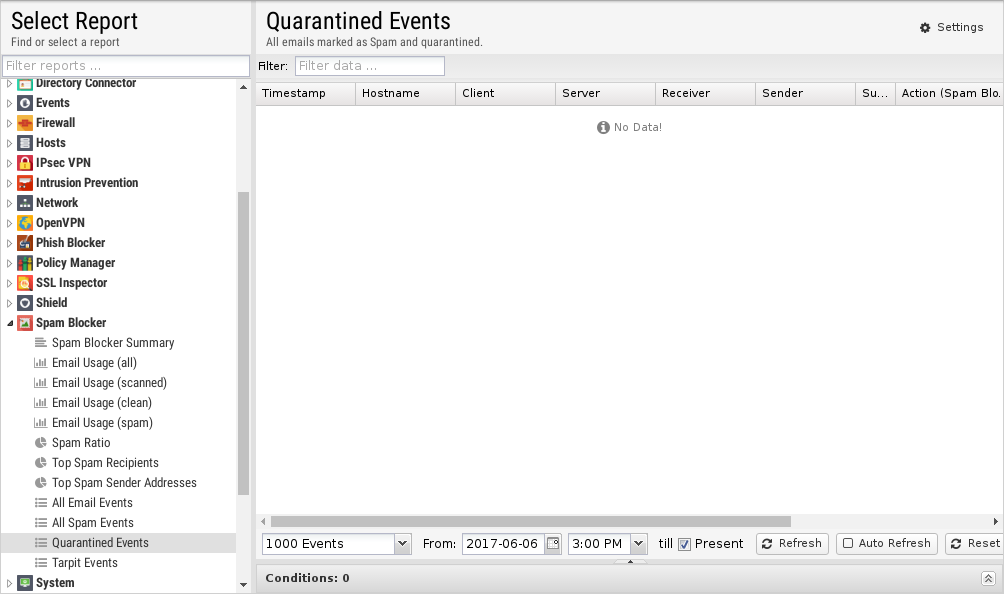Open the Tarpit Events report
1004x594 pixels.
[x=84, y=563]
